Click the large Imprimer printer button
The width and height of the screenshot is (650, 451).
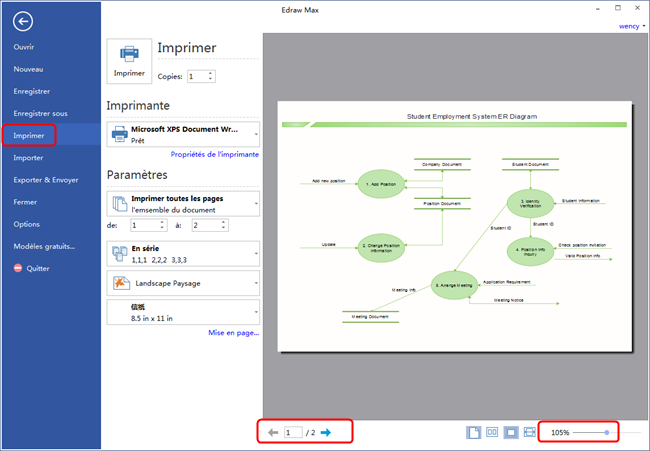coord(129,61)
